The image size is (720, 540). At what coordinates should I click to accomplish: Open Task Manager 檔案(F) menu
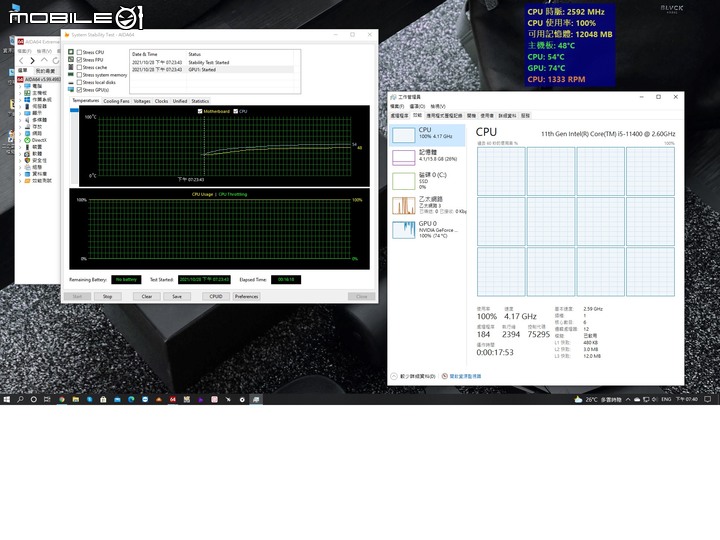397,106
